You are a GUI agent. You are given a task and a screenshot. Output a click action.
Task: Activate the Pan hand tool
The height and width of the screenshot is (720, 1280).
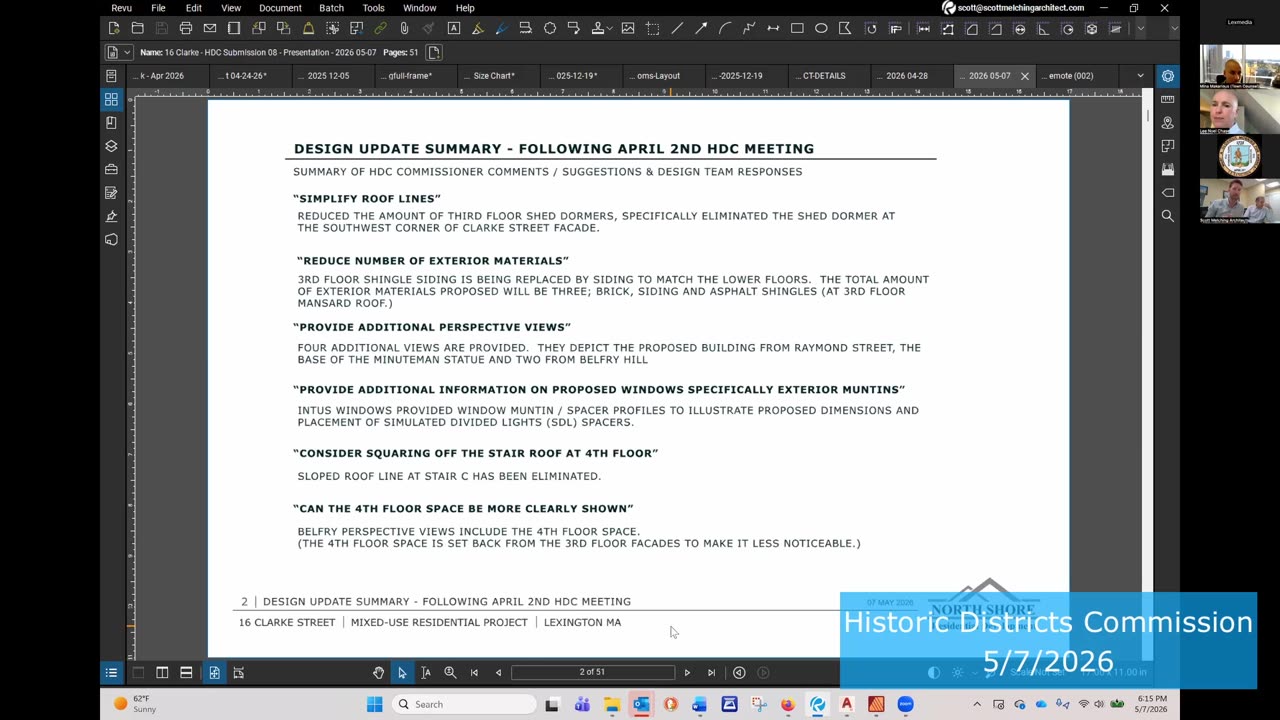point(378,672)
